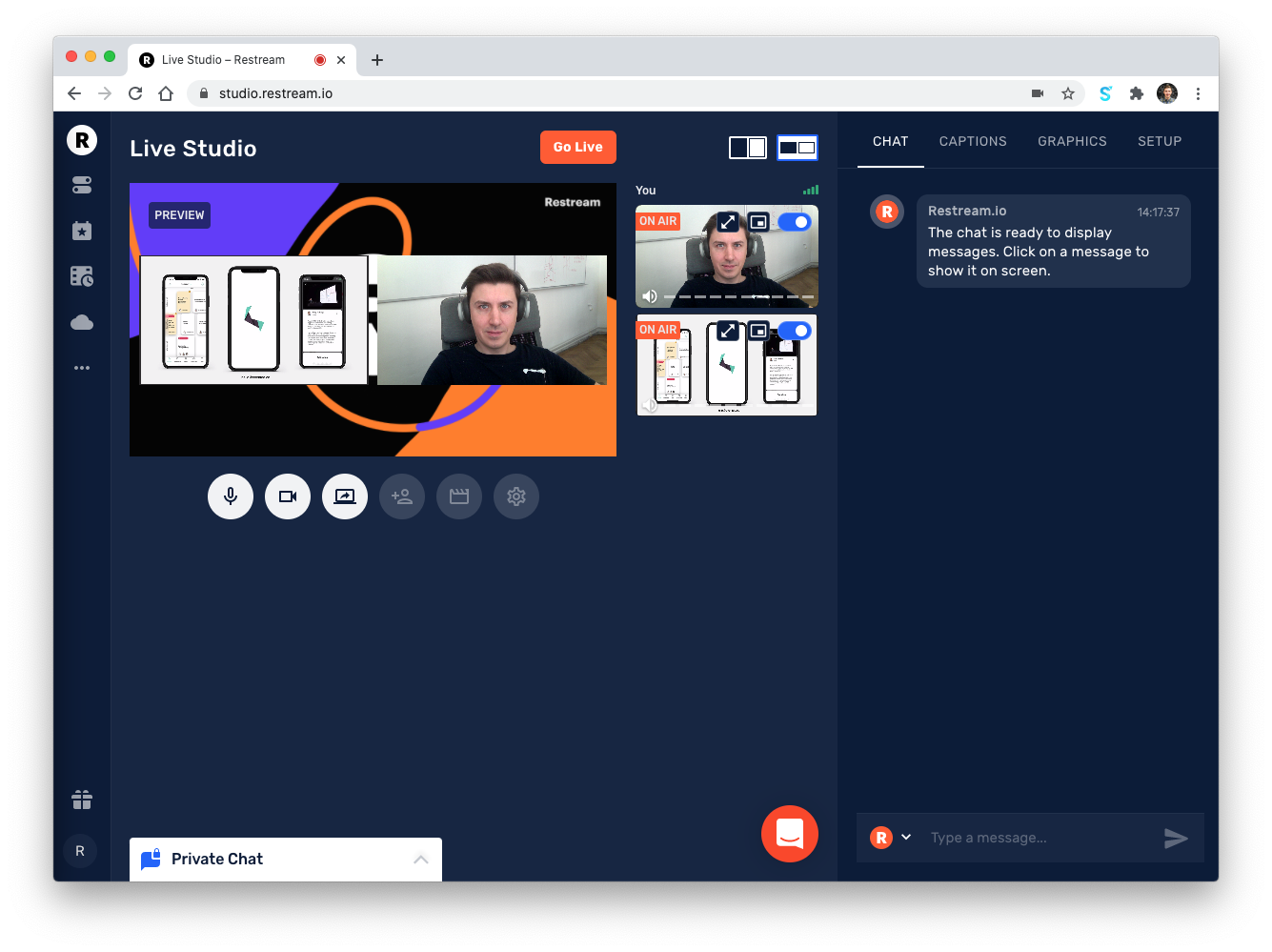The height and width of the screenshot is (952, 1272).
Task: Click the speaker icon on phone screens thumbnail
Action: click(650, 405)
